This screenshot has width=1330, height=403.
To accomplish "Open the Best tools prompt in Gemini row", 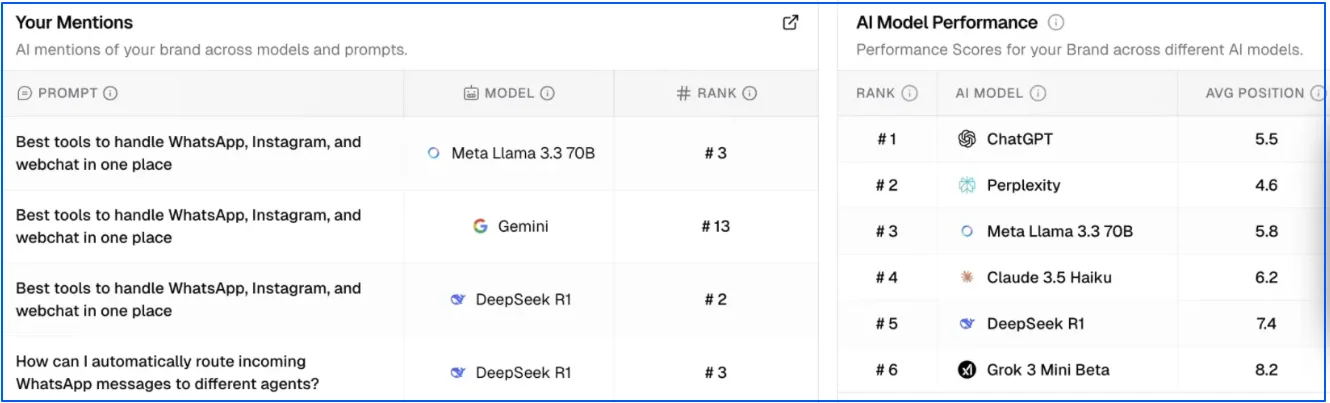I will coord(188,226).
